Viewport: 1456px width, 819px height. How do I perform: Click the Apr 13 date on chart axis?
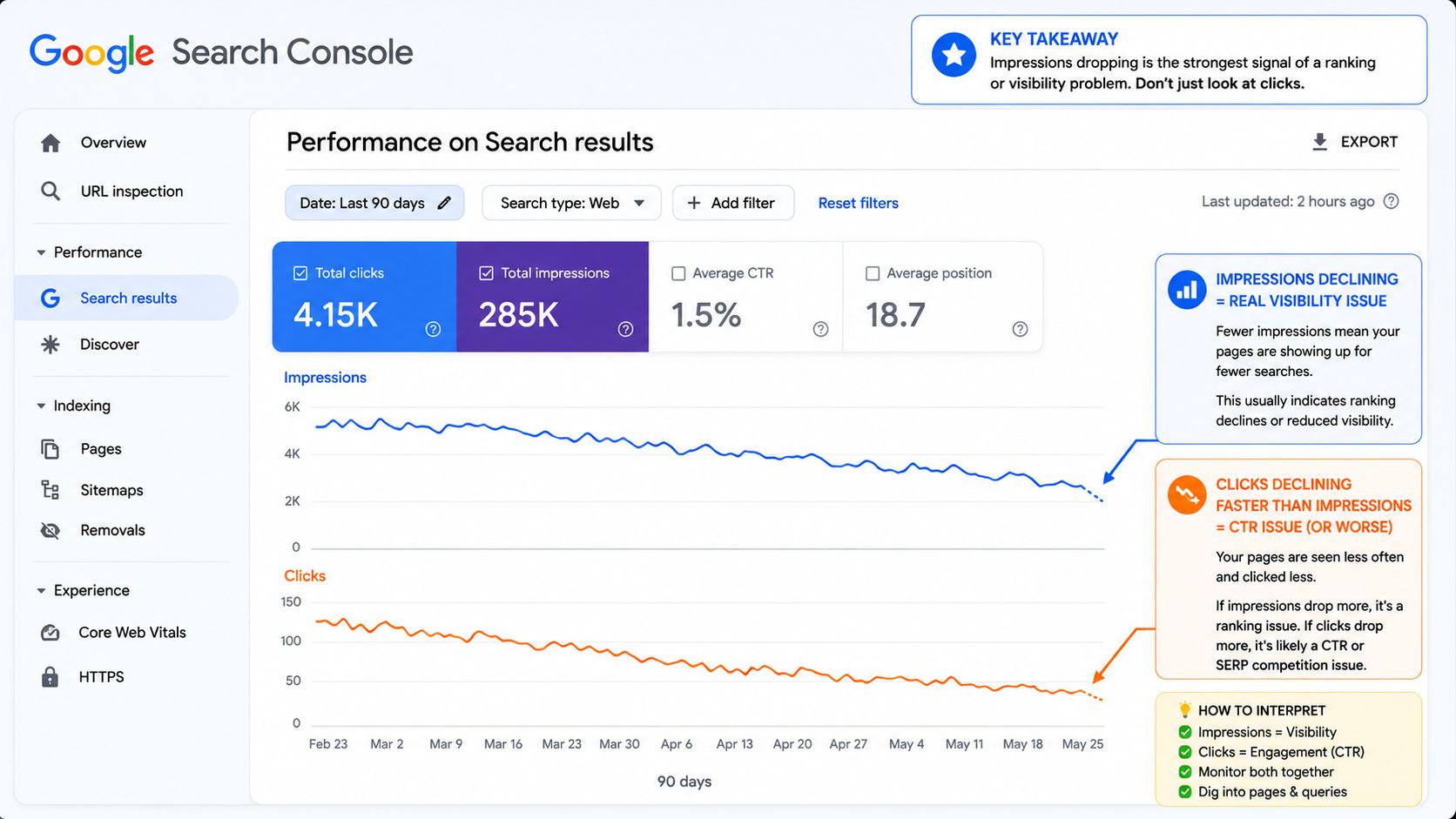coord(734,744)
